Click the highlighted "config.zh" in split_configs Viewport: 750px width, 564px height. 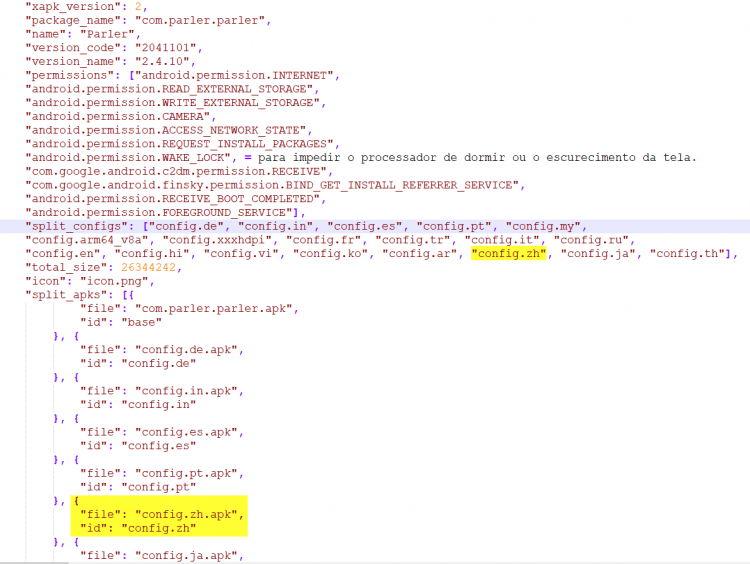coord(508,254)
